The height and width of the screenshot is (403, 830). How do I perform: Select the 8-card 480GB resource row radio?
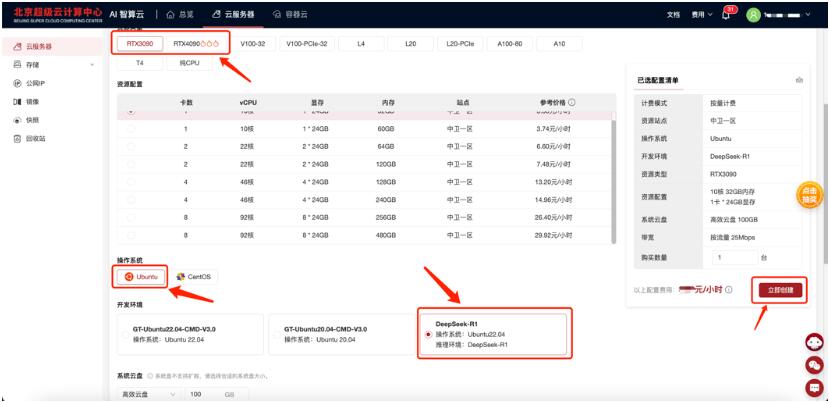point(130,234)
